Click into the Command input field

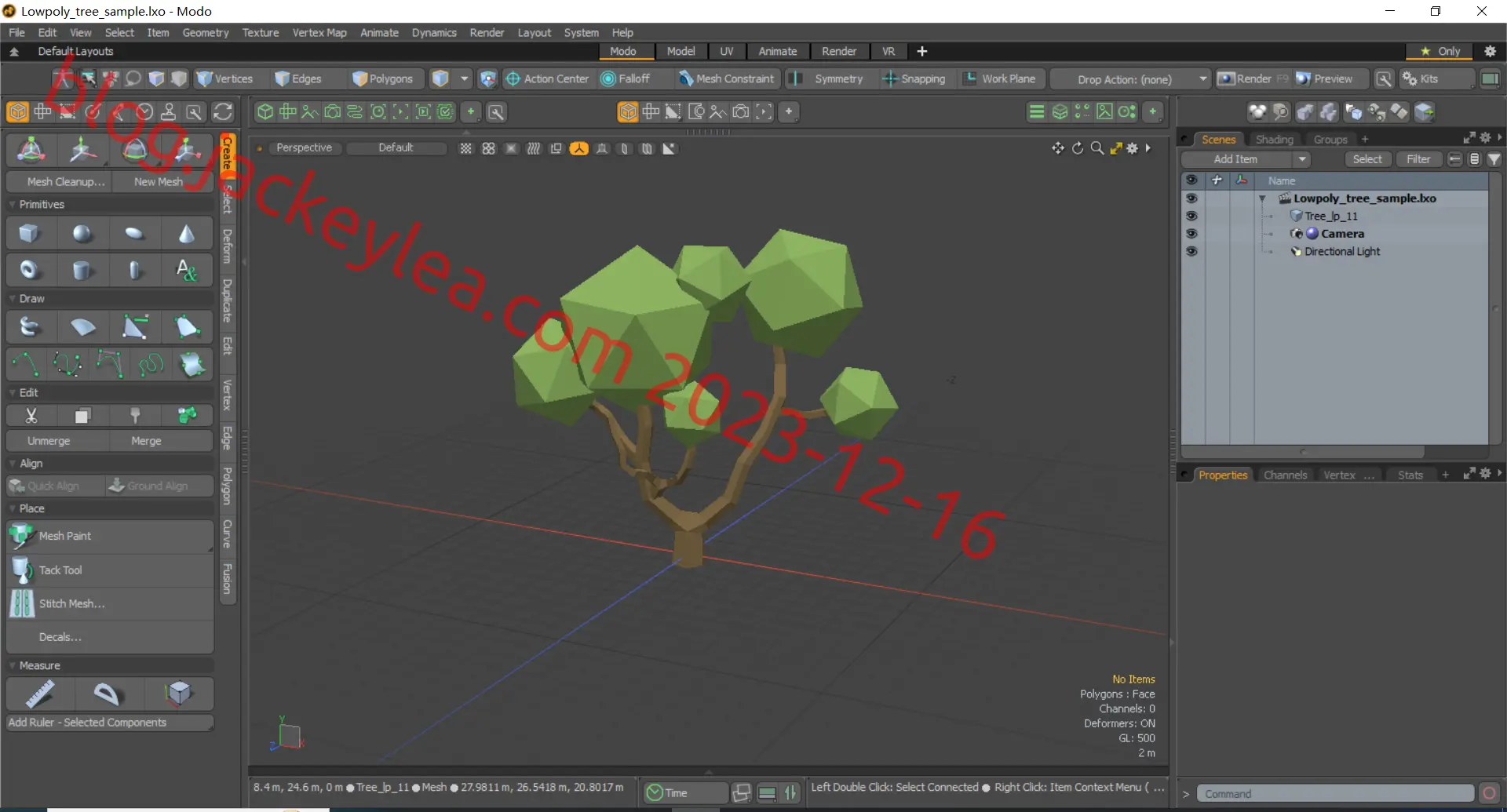click(x=1335, y=794)
